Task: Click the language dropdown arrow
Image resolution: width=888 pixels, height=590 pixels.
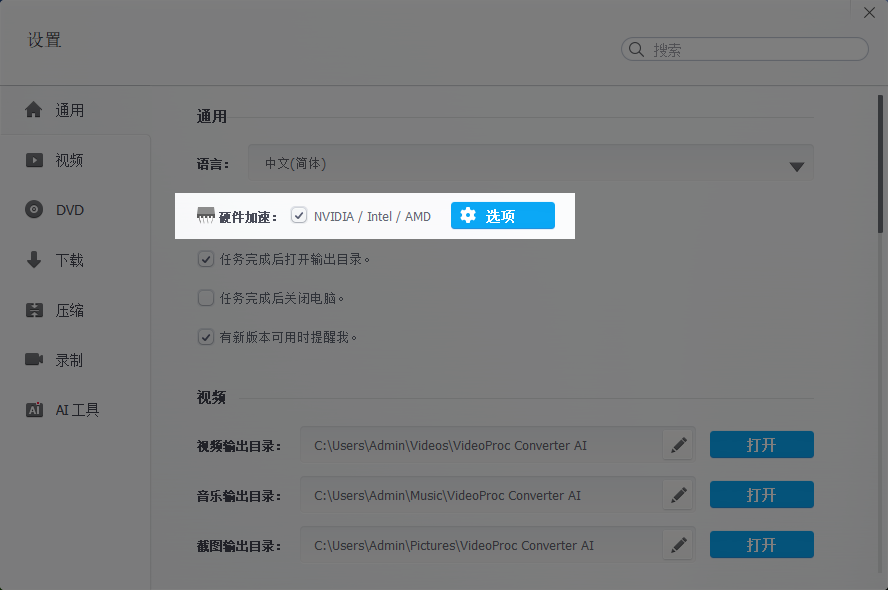Action: click(x=797, y=166)
